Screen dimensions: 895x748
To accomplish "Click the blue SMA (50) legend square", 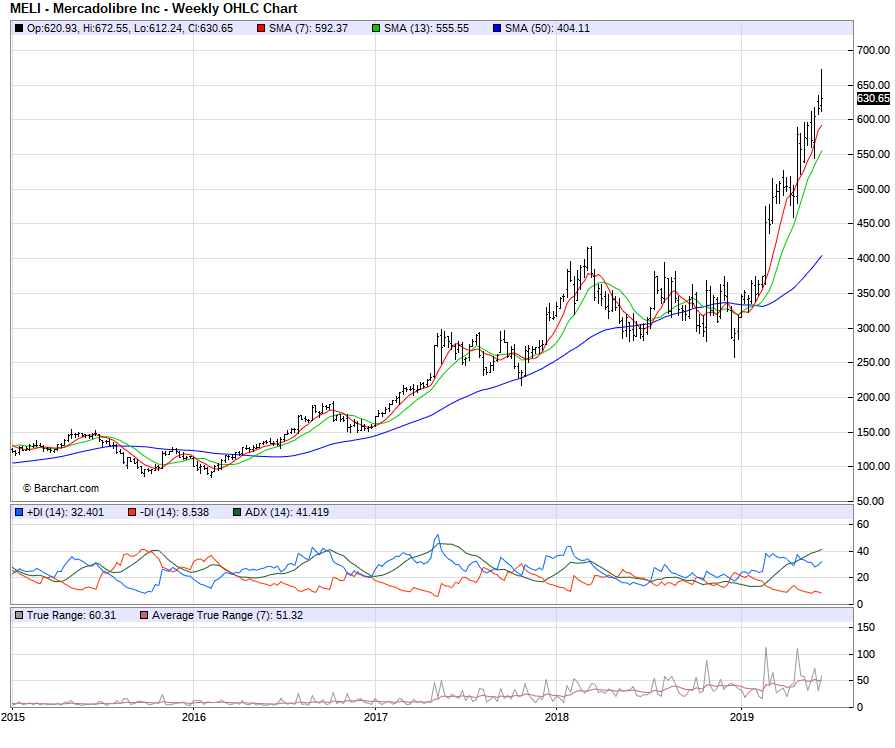I will pos(497,28).
